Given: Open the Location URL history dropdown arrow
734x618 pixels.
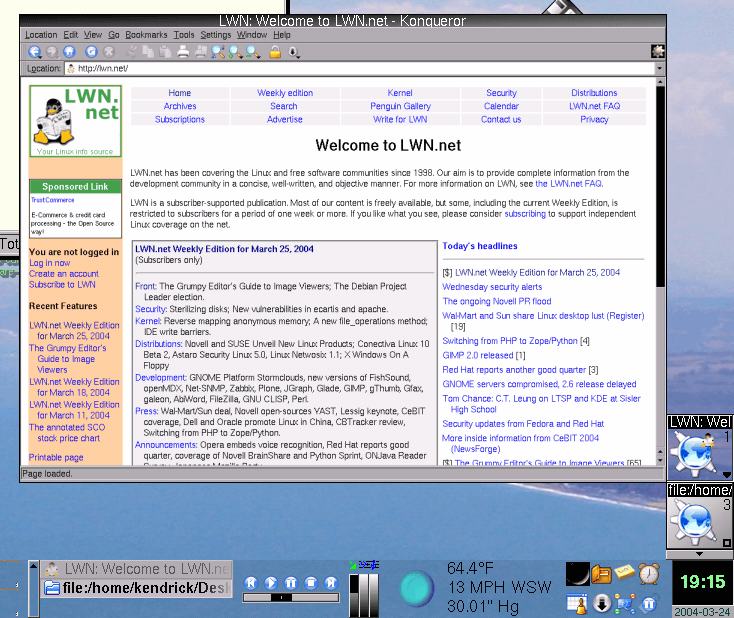Looking at the screenshot, I should pos(660,68).
